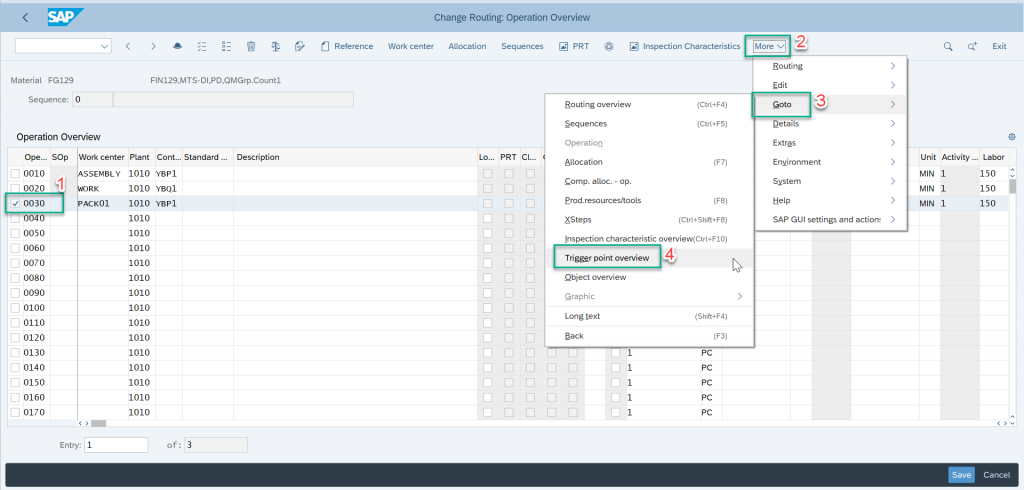Viewport: 1024px width, 490px height.
Task: Expand Details submenu
Action: pos(831,123)
